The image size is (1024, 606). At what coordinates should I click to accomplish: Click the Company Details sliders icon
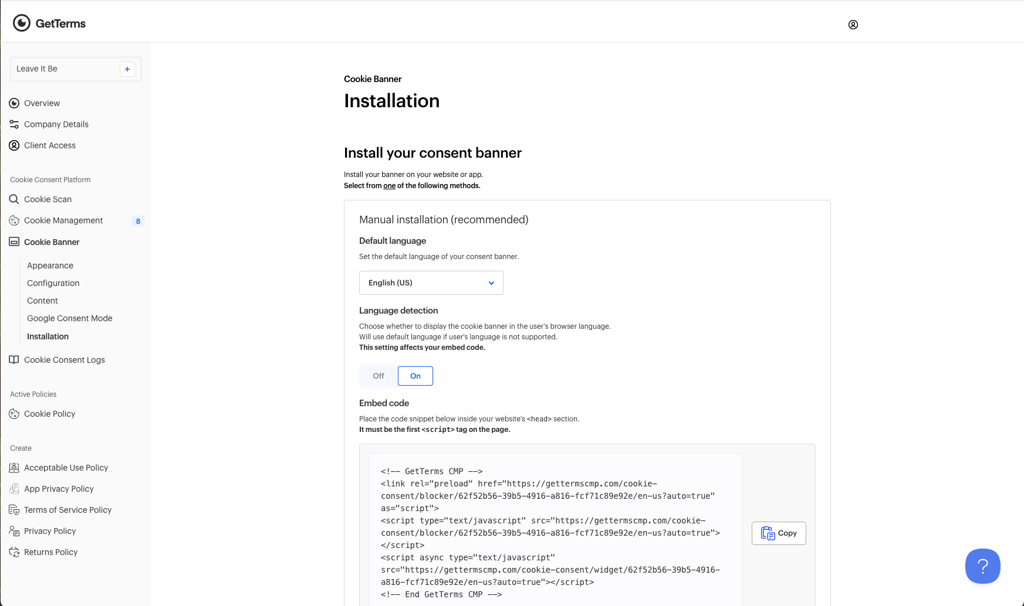[x=14, y=124]
